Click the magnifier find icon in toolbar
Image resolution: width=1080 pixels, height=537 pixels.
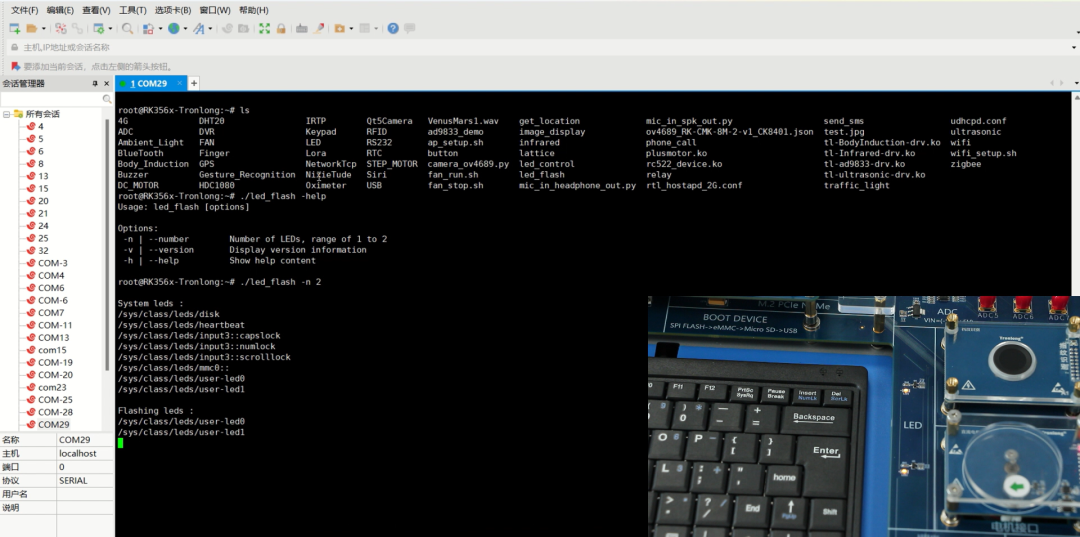point(127,29)
